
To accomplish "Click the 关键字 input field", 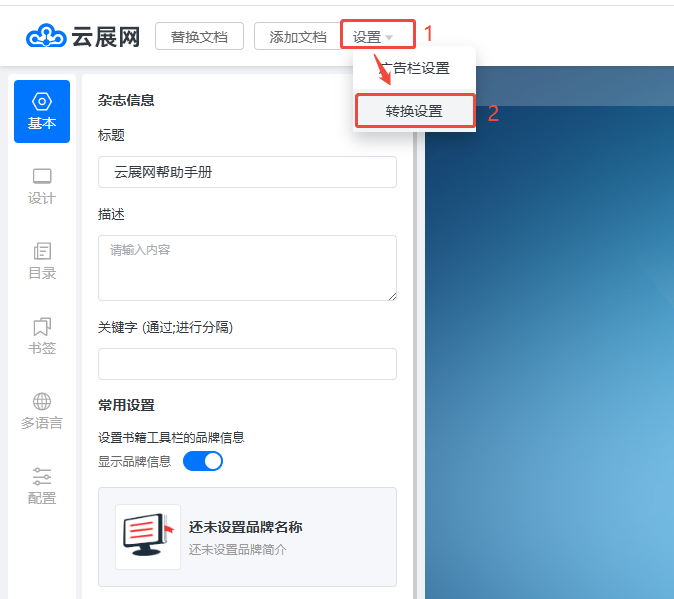I will click(247, 364).
